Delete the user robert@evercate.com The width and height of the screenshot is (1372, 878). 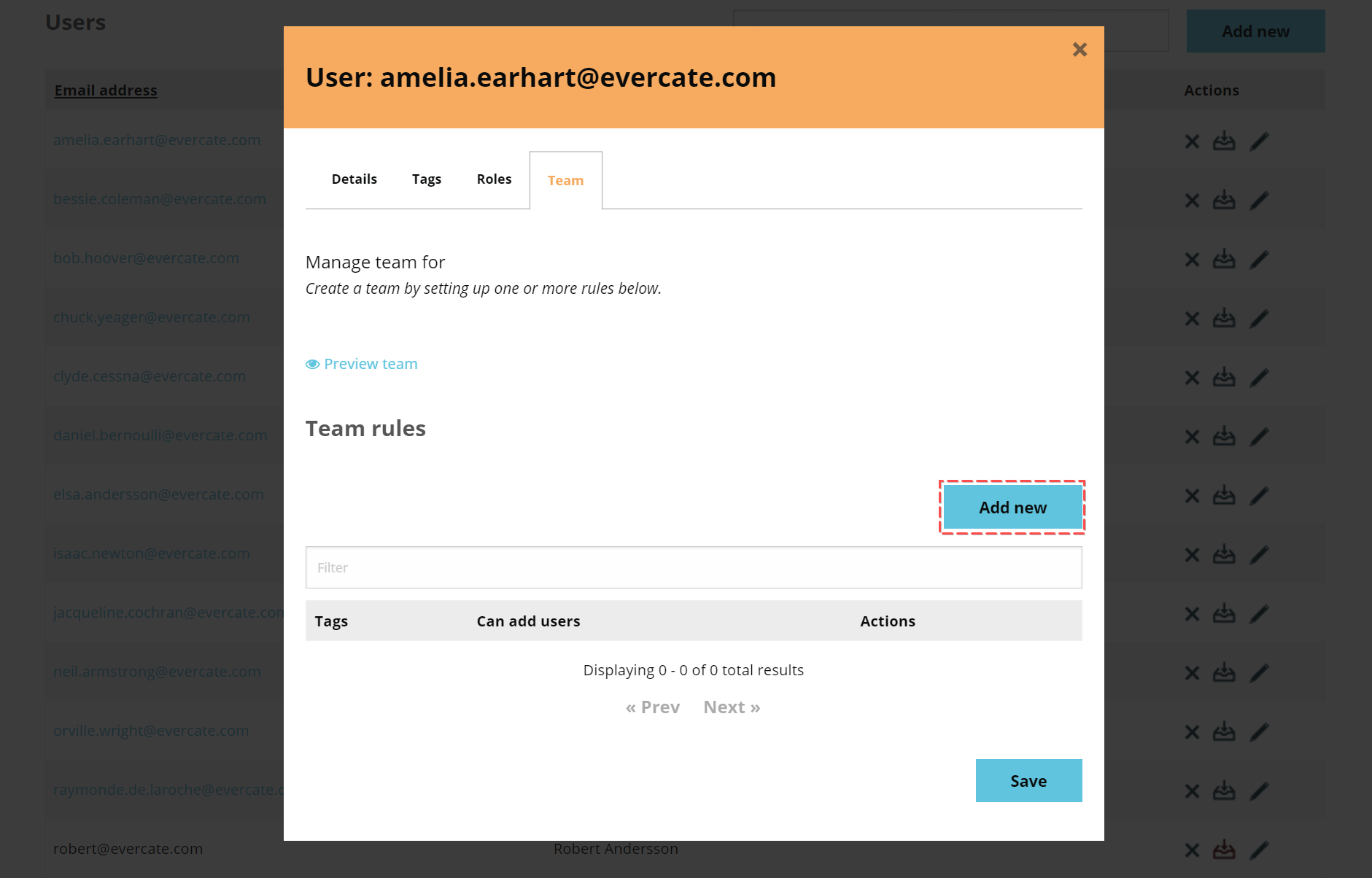click(x=1192, y=848)
